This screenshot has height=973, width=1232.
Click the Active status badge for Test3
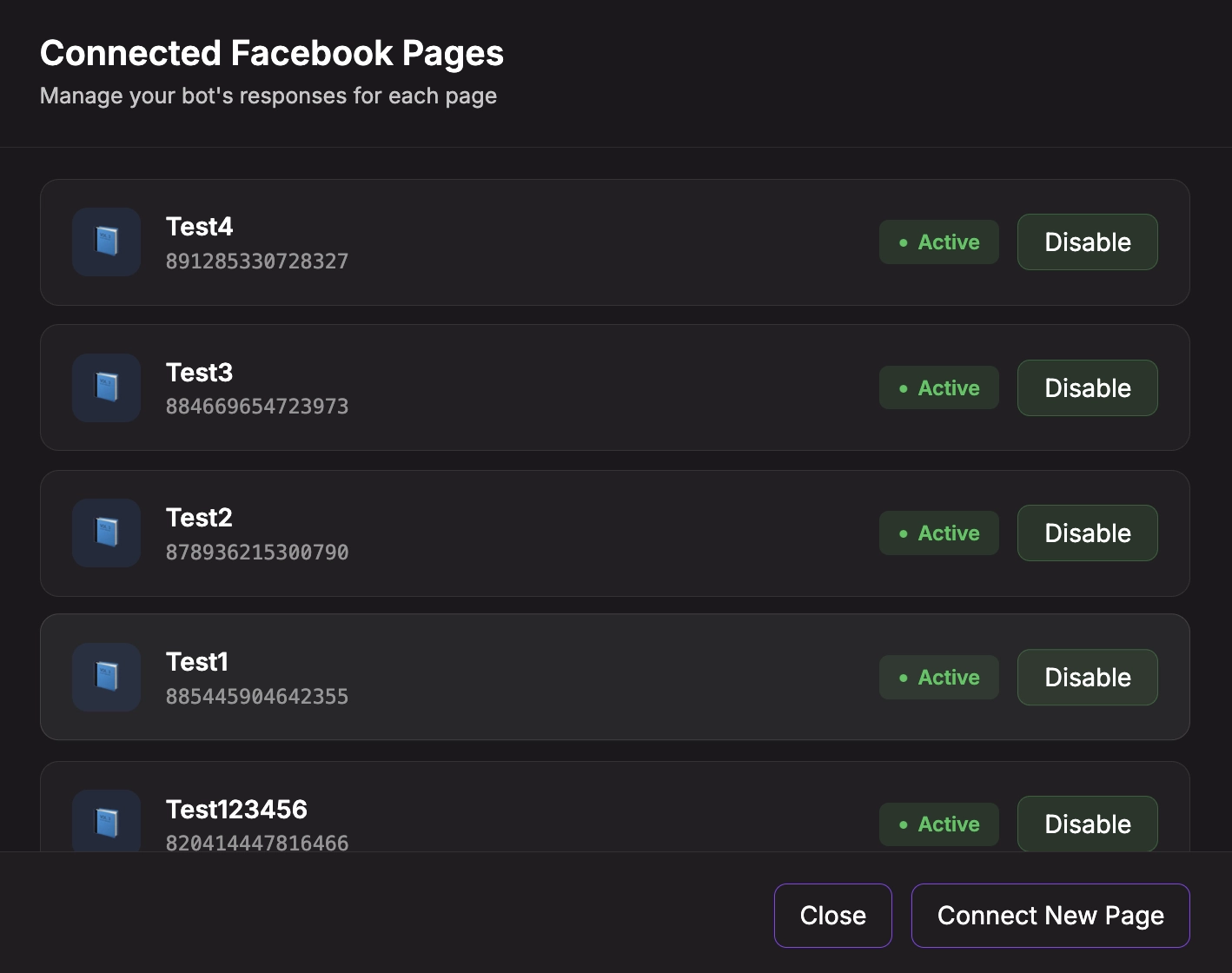(938, 388)
